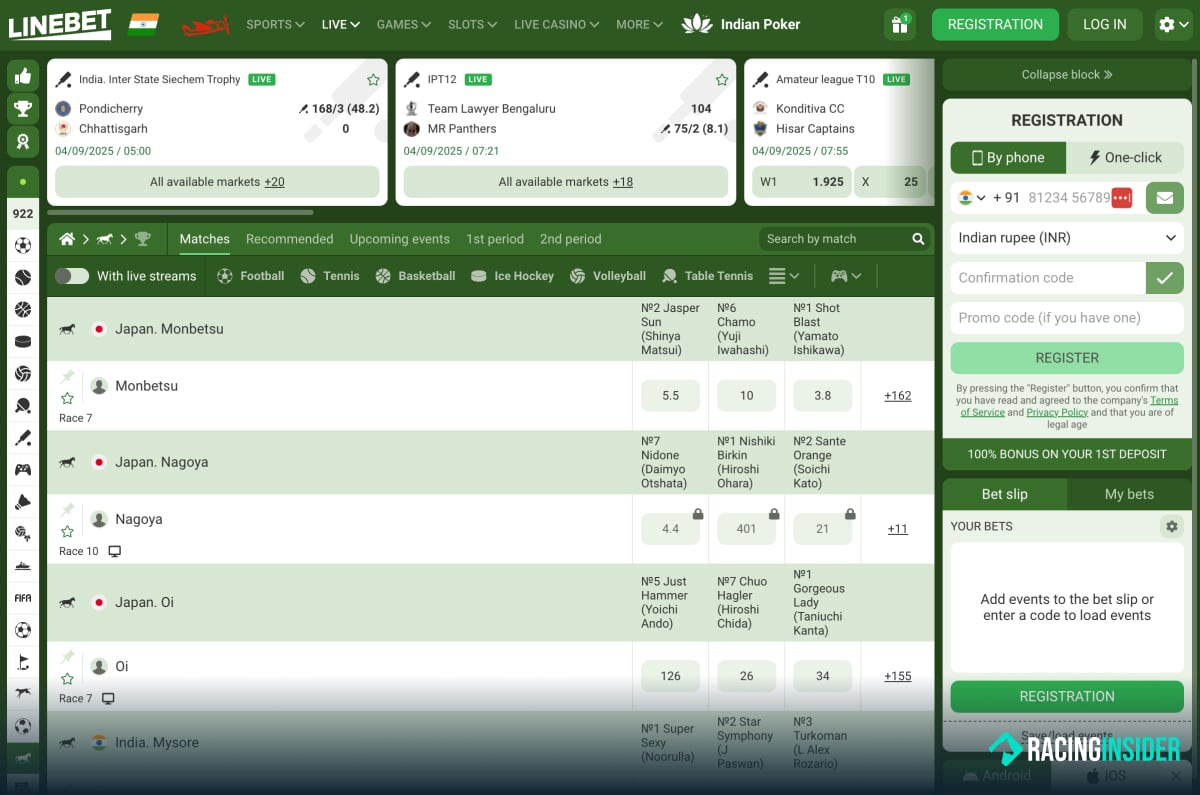Click horizontal scrollbar under live match cards

180,212
